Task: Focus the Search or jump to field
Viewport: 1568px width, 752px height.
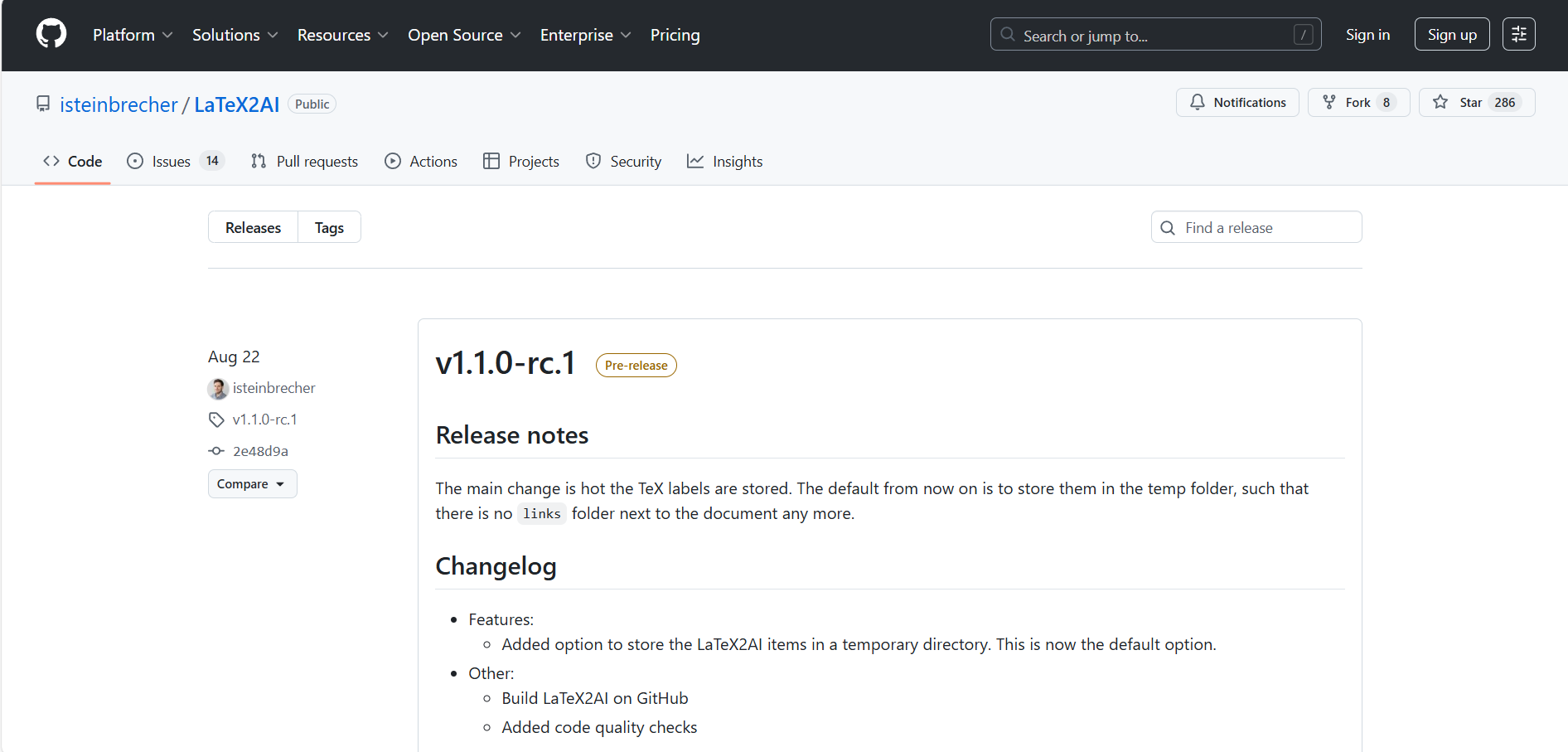Action: [1155, 35]
